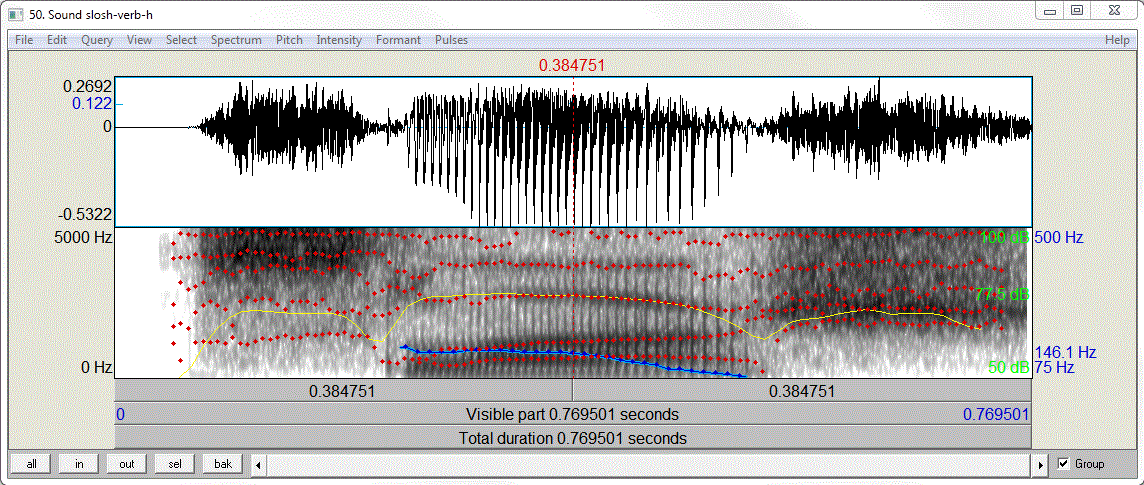Click the 100 dB intensity label
The image size is (1144, 485).
tap(1005, 237)
